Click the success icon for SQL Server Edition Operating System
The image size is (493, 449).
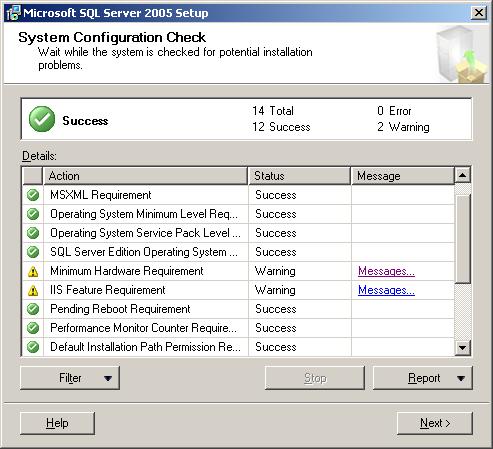(33, 252)
